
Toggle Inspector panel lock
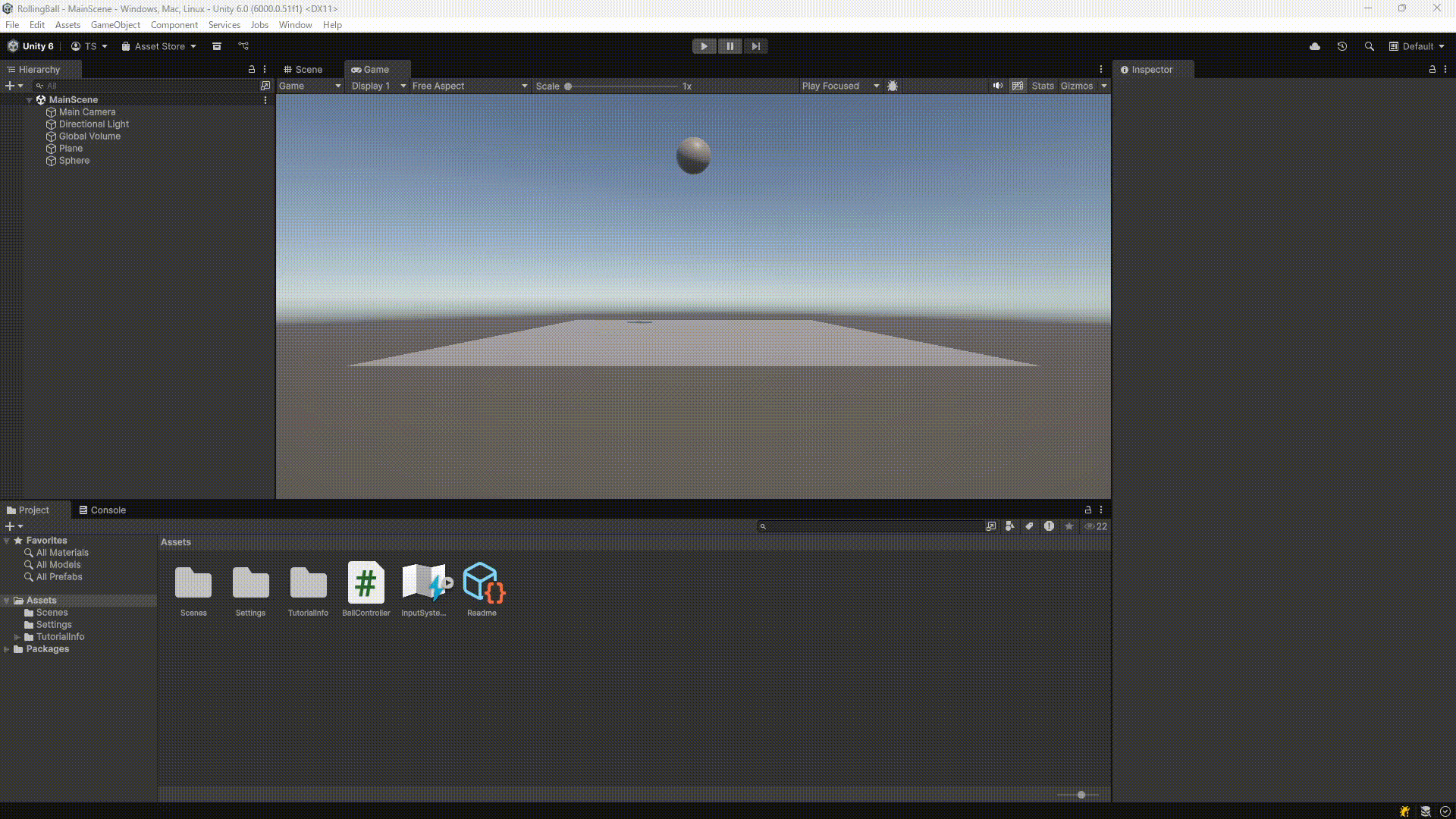point(1432,69)
